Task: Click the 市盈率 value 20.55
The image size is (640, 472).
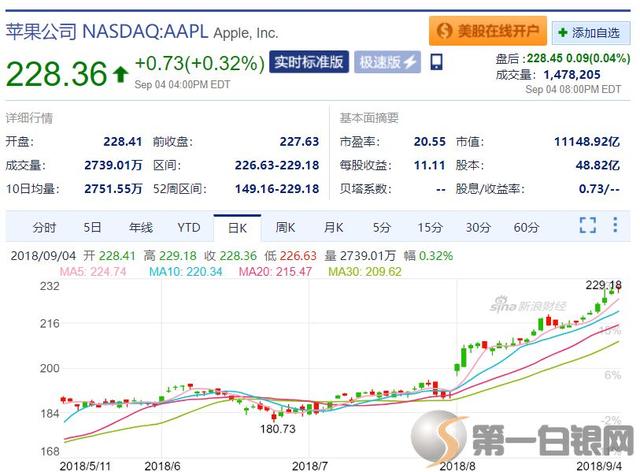Action: (x=429, y=142)
